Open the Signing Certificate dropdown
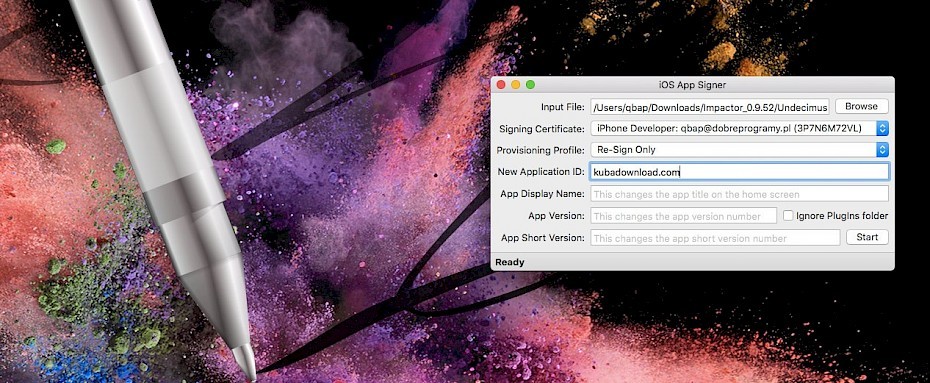 (x=739, y=128)
